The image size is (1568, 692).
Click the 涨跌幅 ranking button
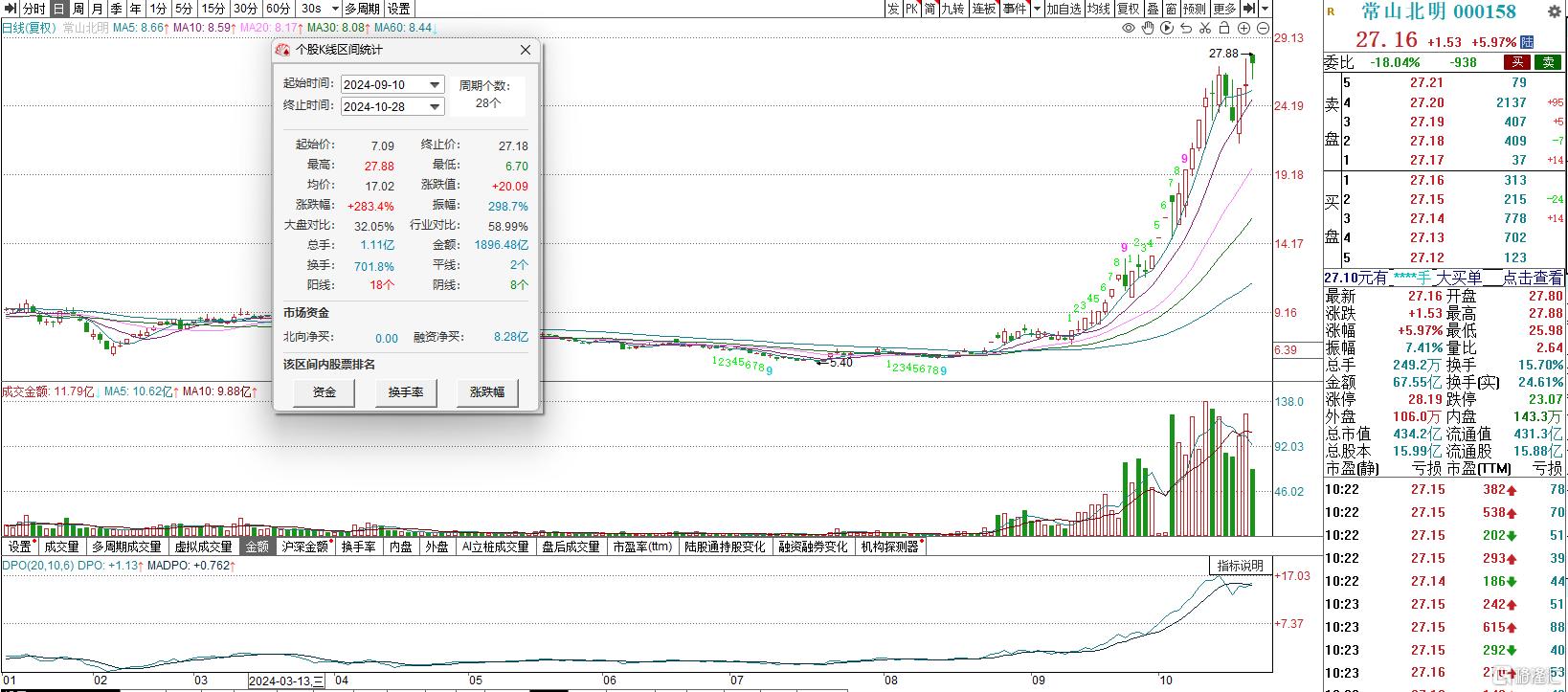click(486, 392)
